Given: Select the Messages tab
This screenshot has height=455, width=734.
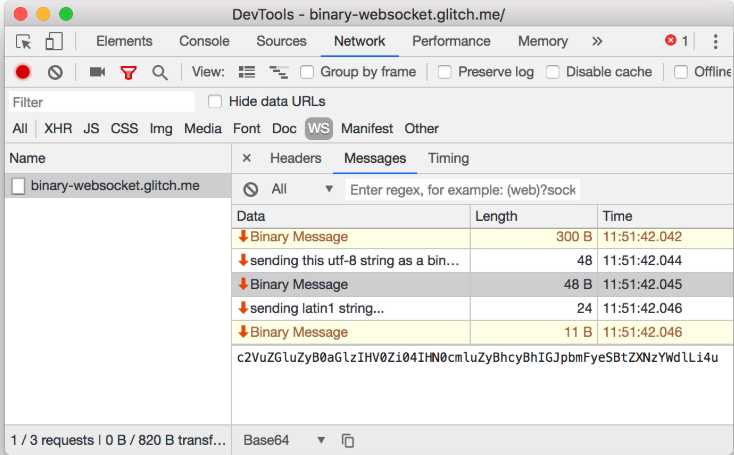Looking at the screenshot, I should click(x=375, y=158).
